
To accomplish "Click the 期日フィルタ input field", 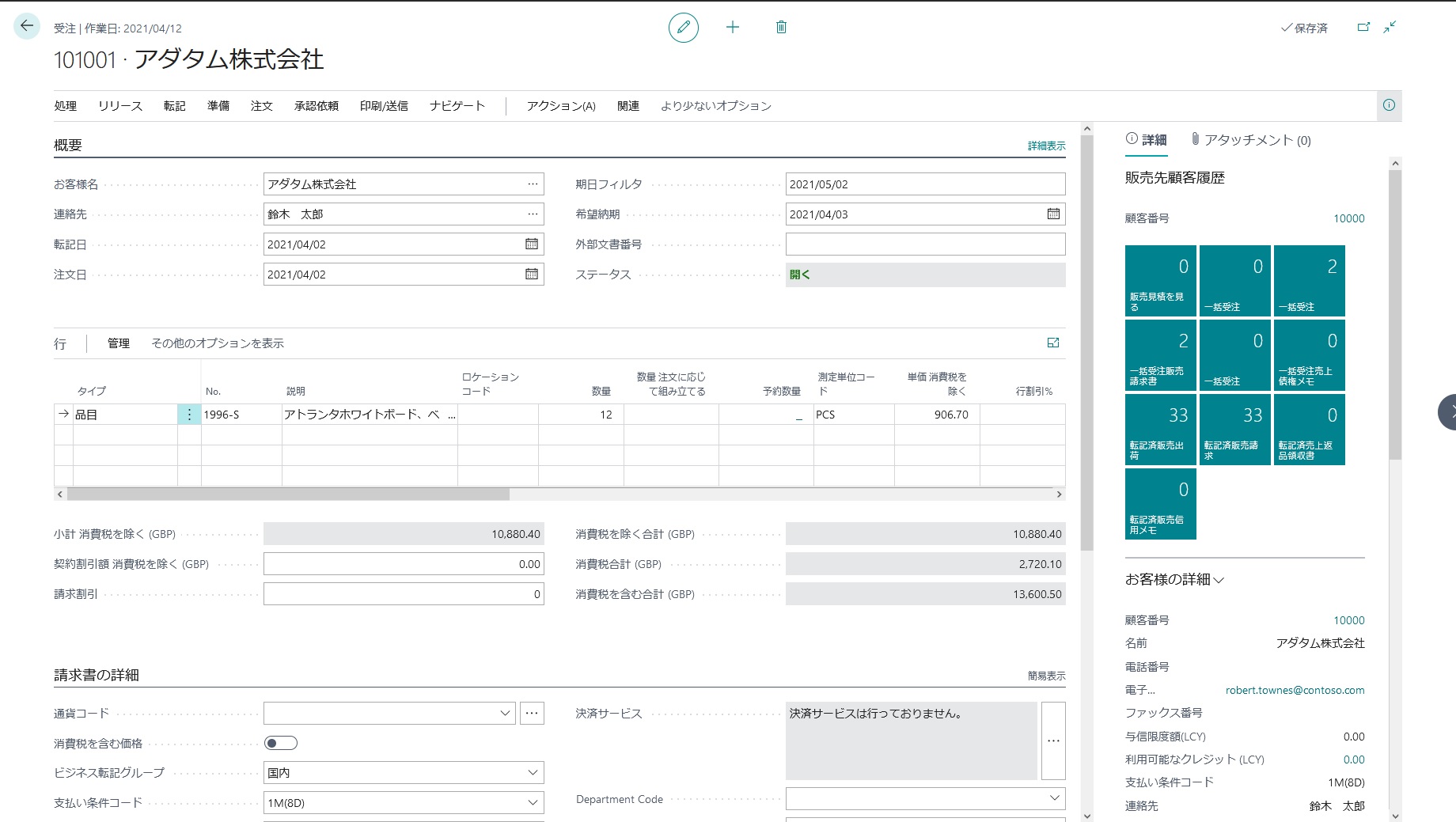I will tap(925, 184).
